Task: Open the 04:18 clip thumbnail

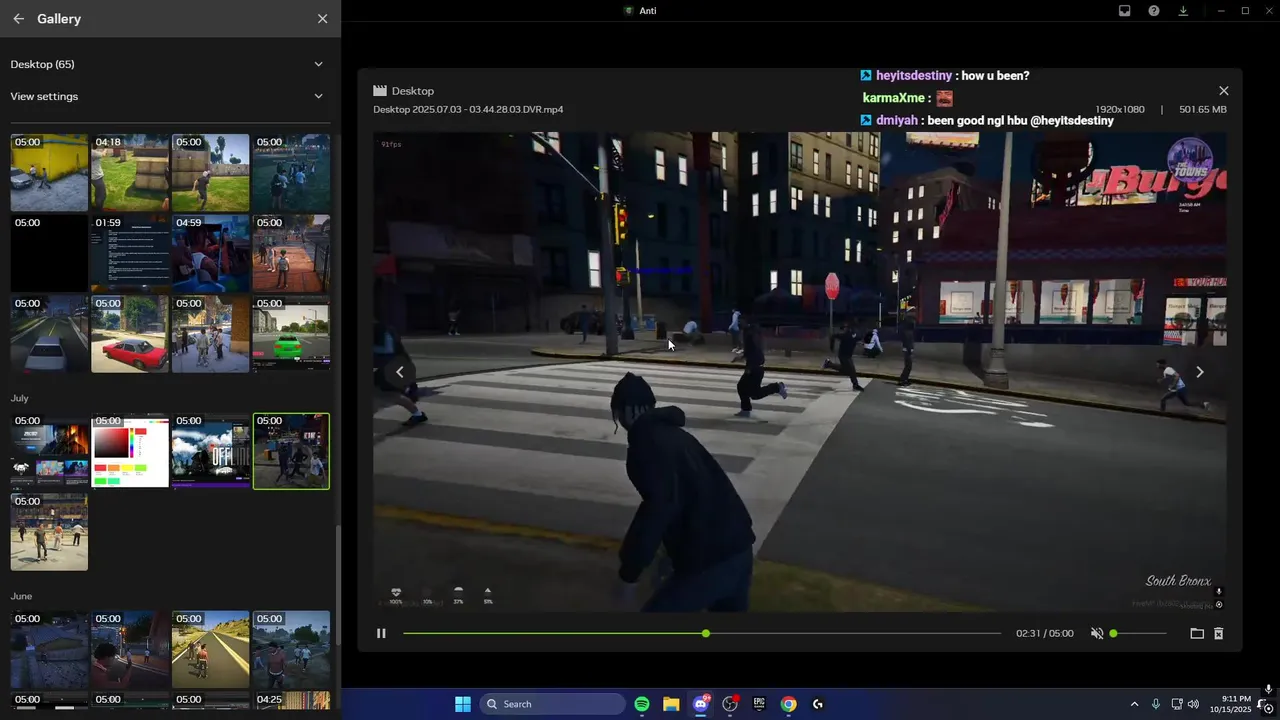Action: (130, 173)
